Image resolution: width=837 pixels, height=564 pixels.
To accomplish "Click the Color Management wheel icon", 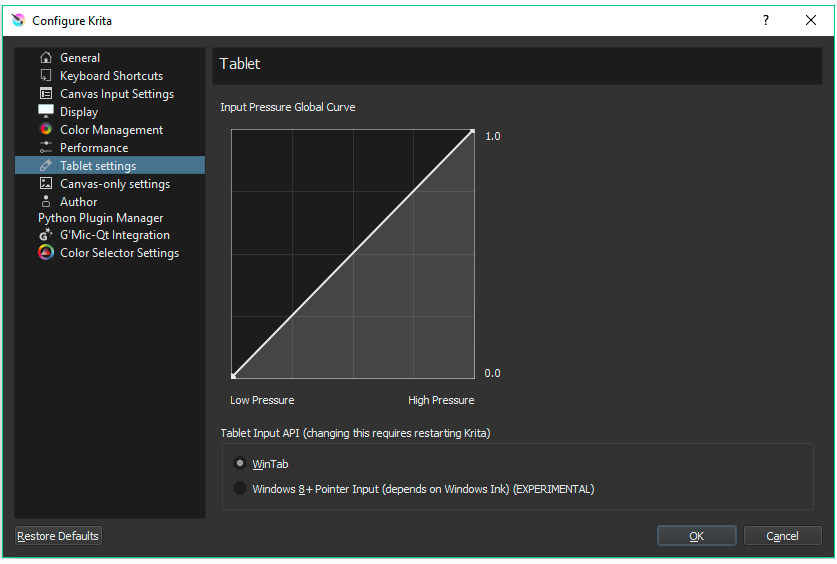I will click(x=46, y=129).
